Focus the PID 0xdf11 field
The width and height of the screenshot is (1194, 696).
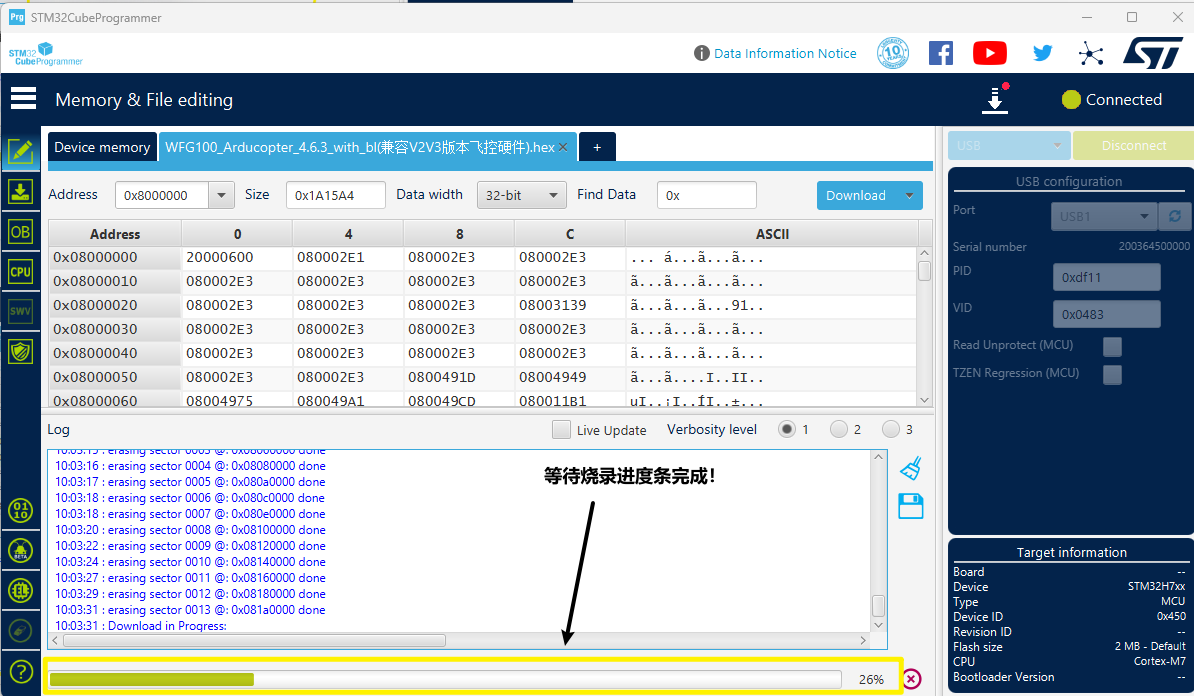coord(1106,277)
